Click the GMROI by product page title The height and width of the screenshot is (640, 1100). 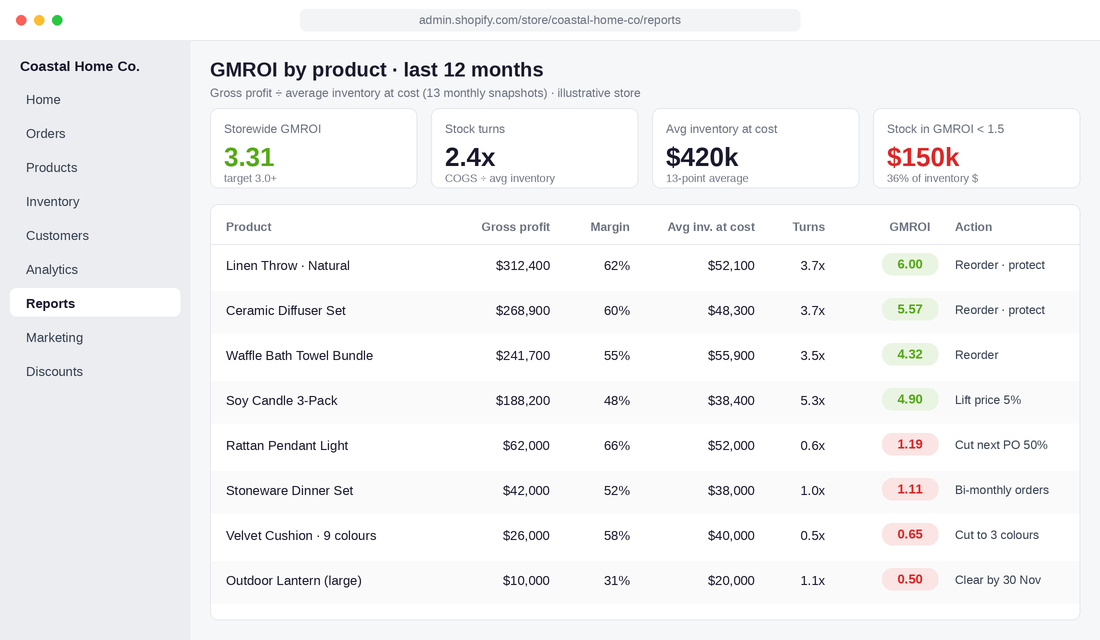point(376,69)
